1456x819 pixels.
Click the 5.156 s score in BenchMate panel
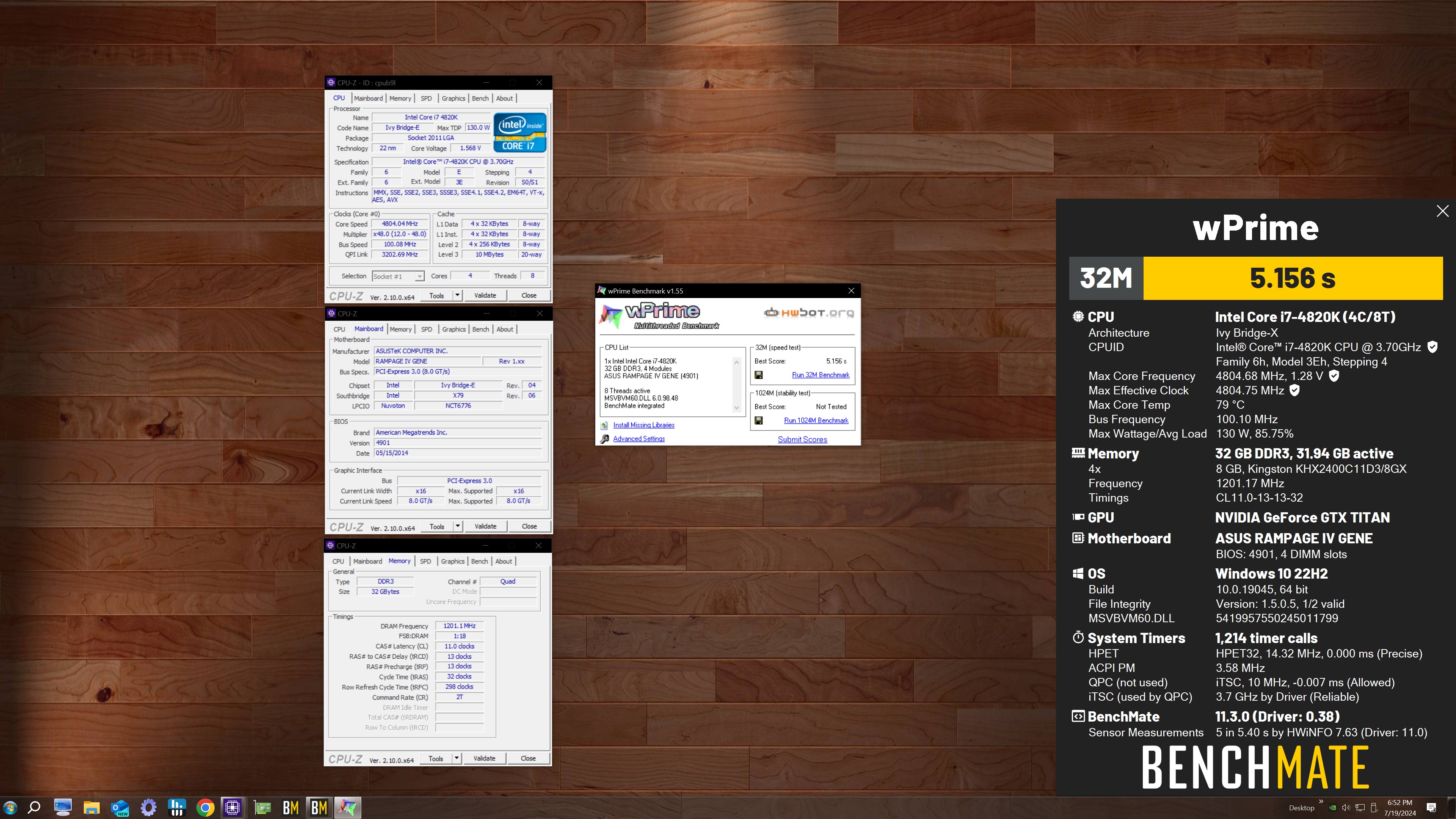[1293, 278]
